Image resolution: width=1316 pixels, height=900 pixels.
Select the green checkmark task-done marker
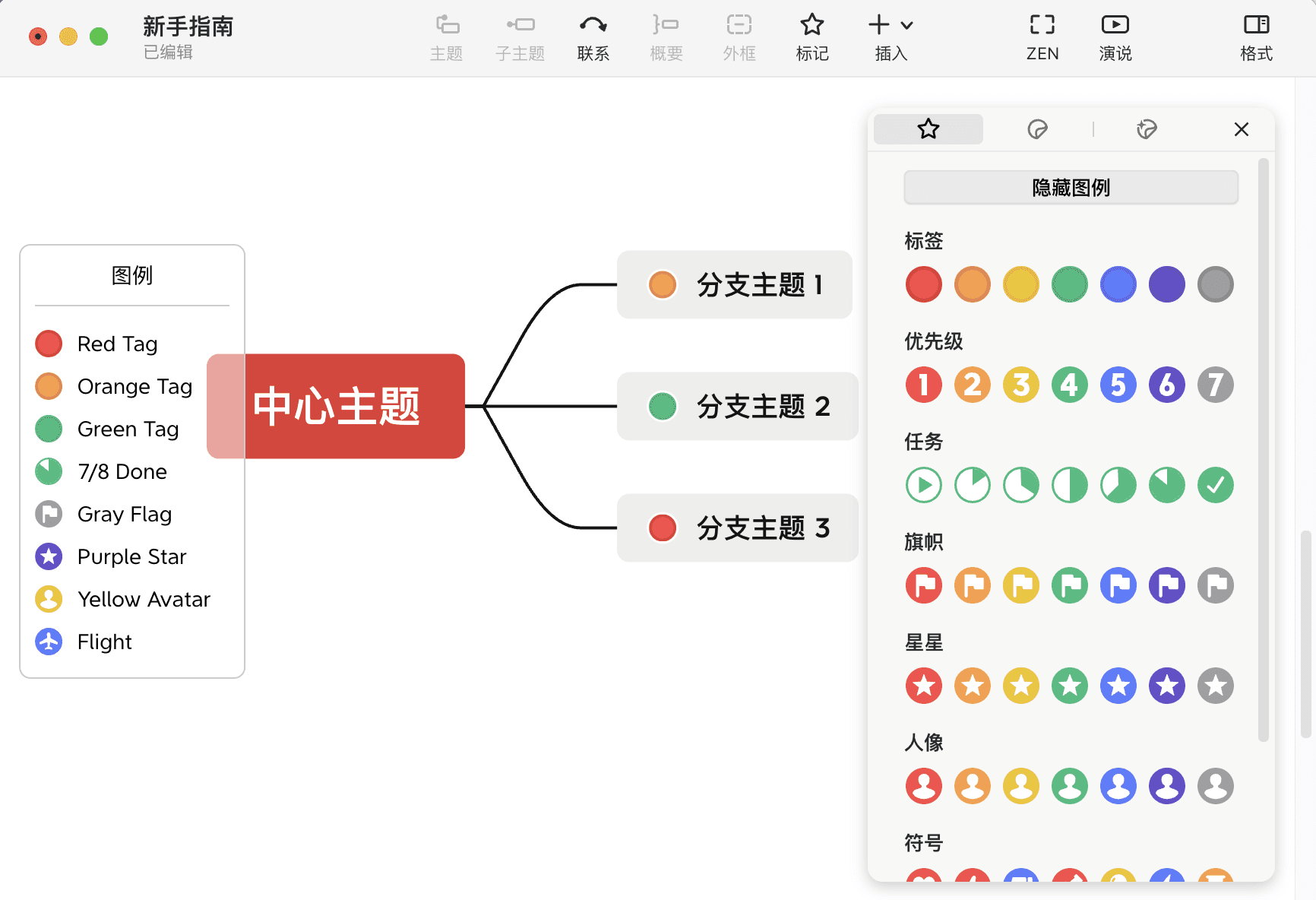coord(1215,484)
